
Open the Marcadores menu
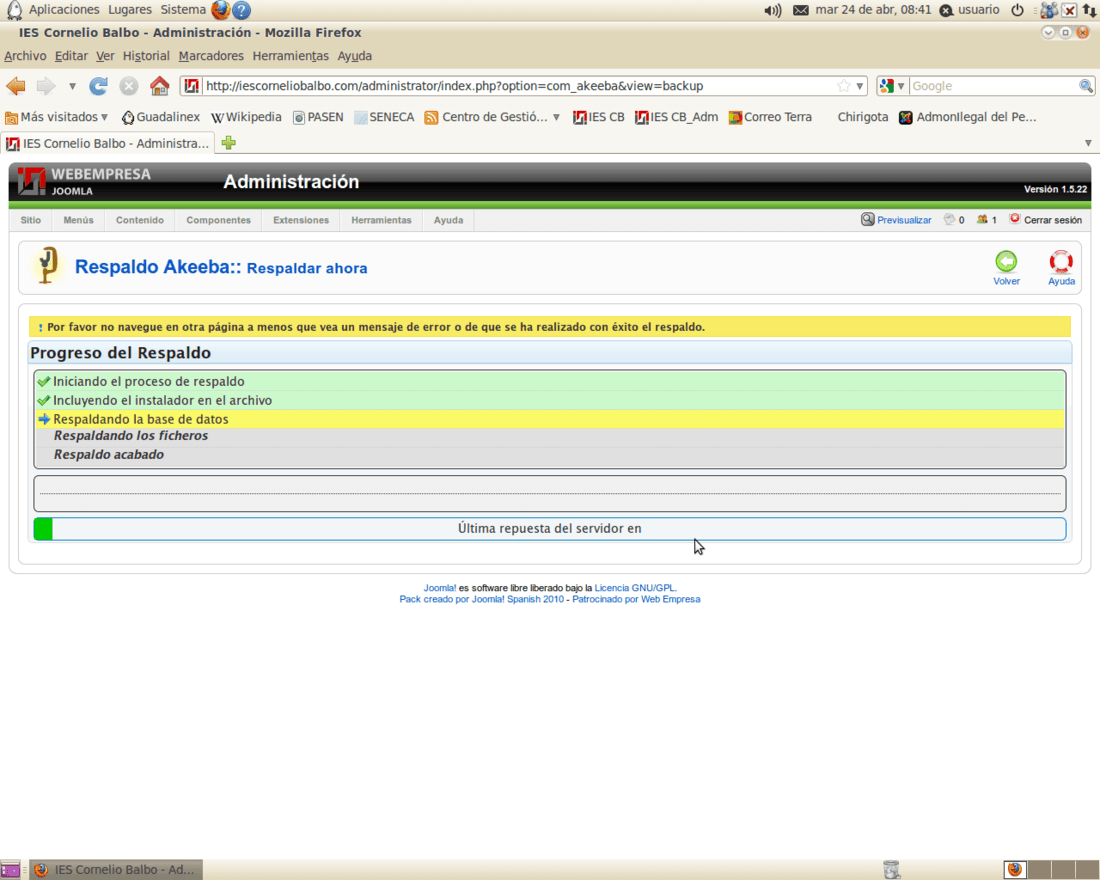click(x=211, y=56)
